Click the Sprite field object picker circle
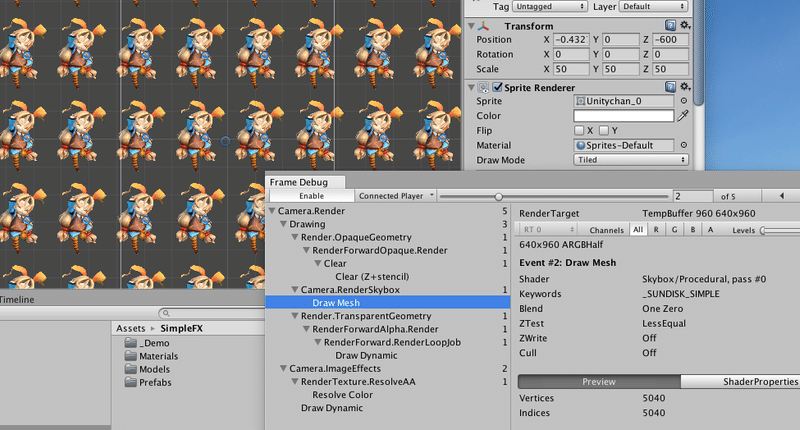 (x=684, y=101)
